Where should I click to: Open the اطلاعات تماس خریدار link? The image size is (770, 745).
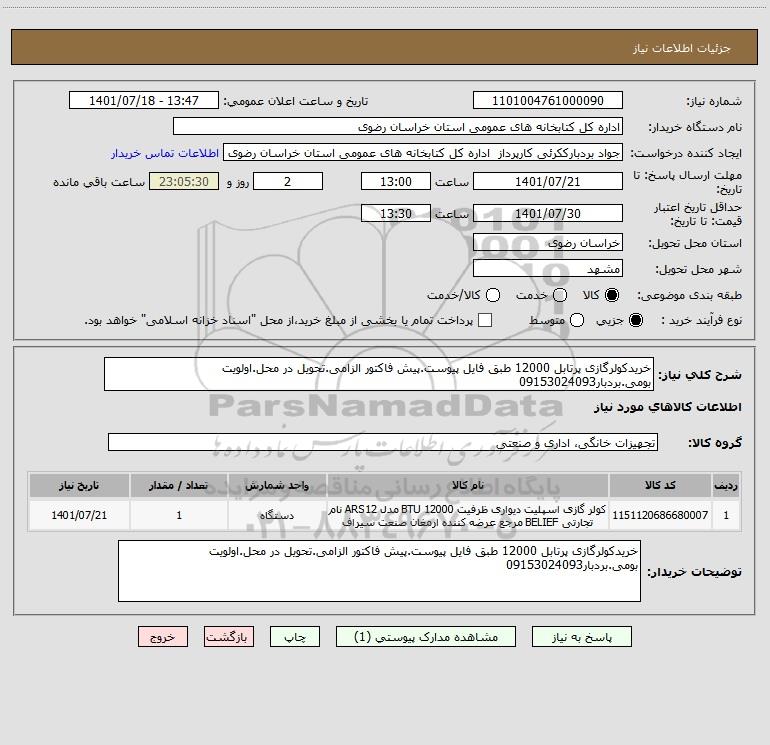coord(165,153)
